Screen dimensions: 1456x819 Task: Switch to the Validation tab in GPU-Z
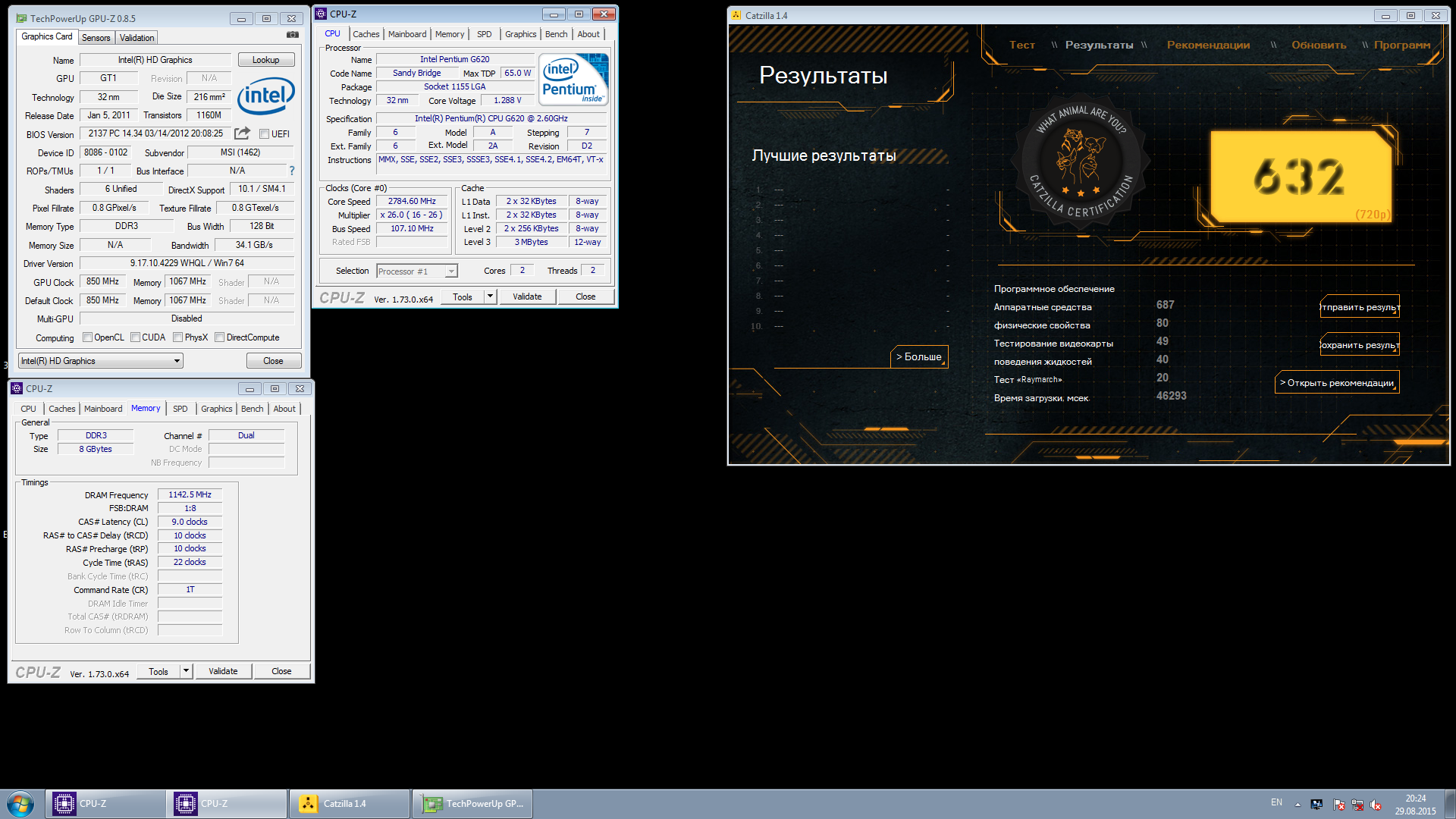pos(137,38)
